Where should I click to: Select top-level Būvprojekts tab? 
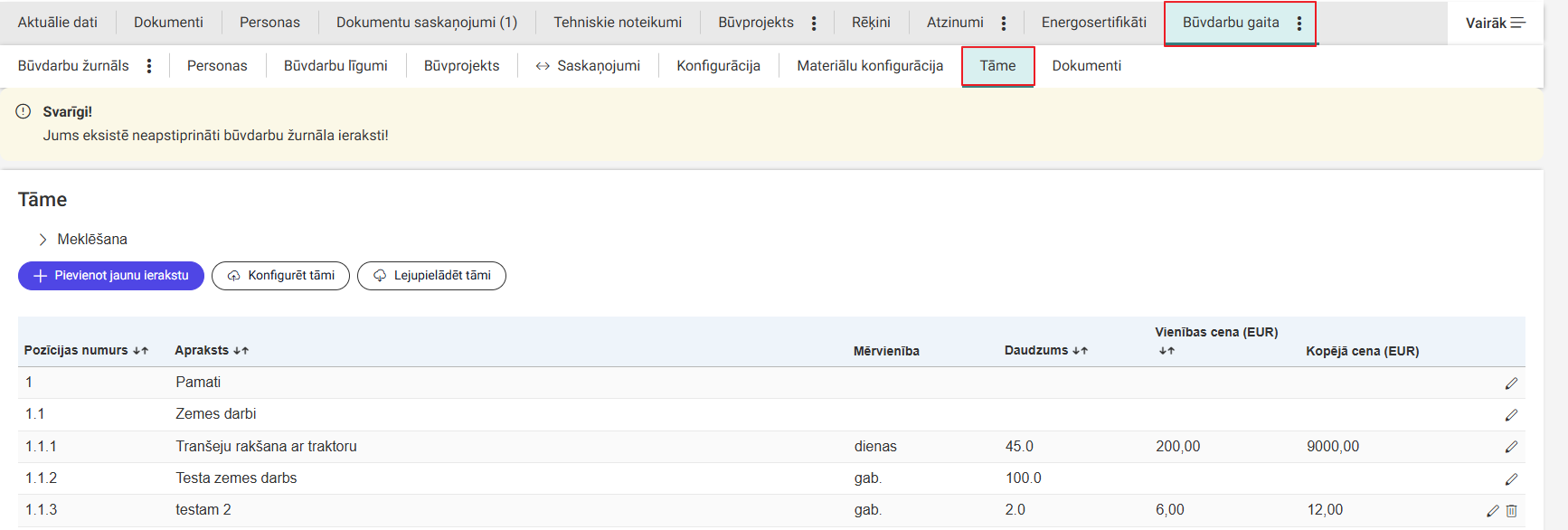756,23
